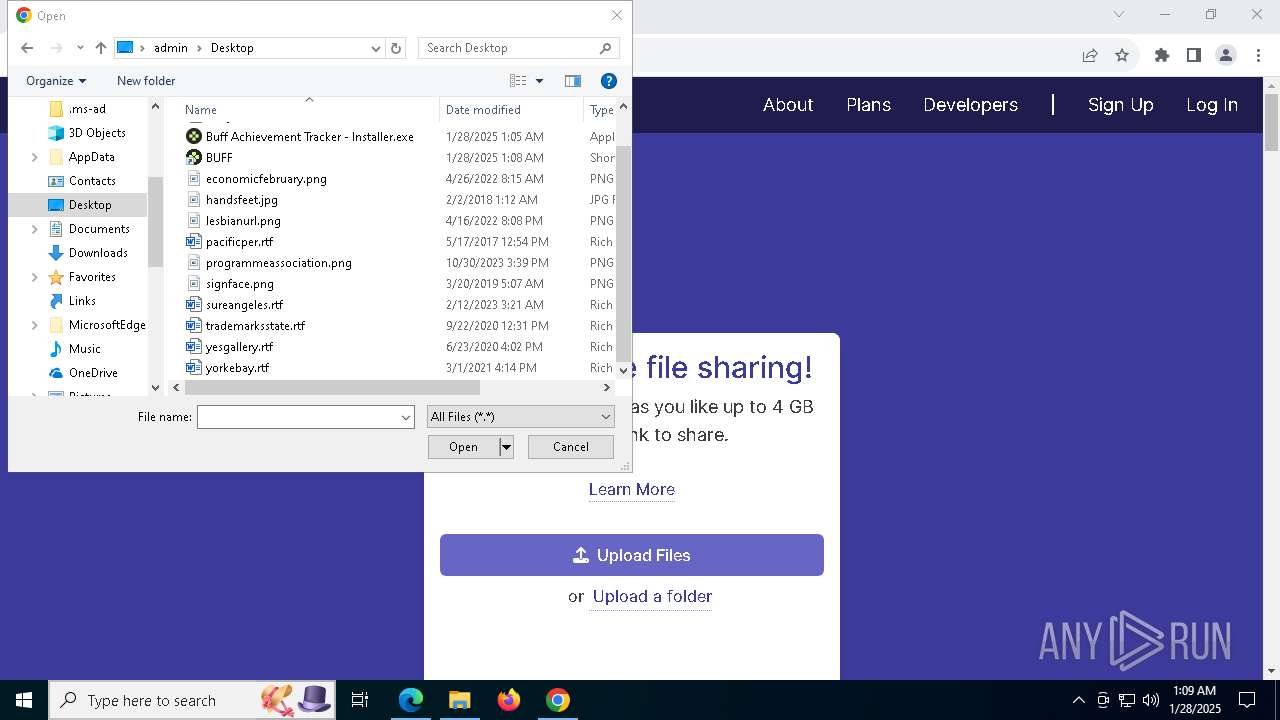This screenshot has height=720, width=1280.
Task: Open Chrome extensions puzzle icon
Action: (1161, 55)
